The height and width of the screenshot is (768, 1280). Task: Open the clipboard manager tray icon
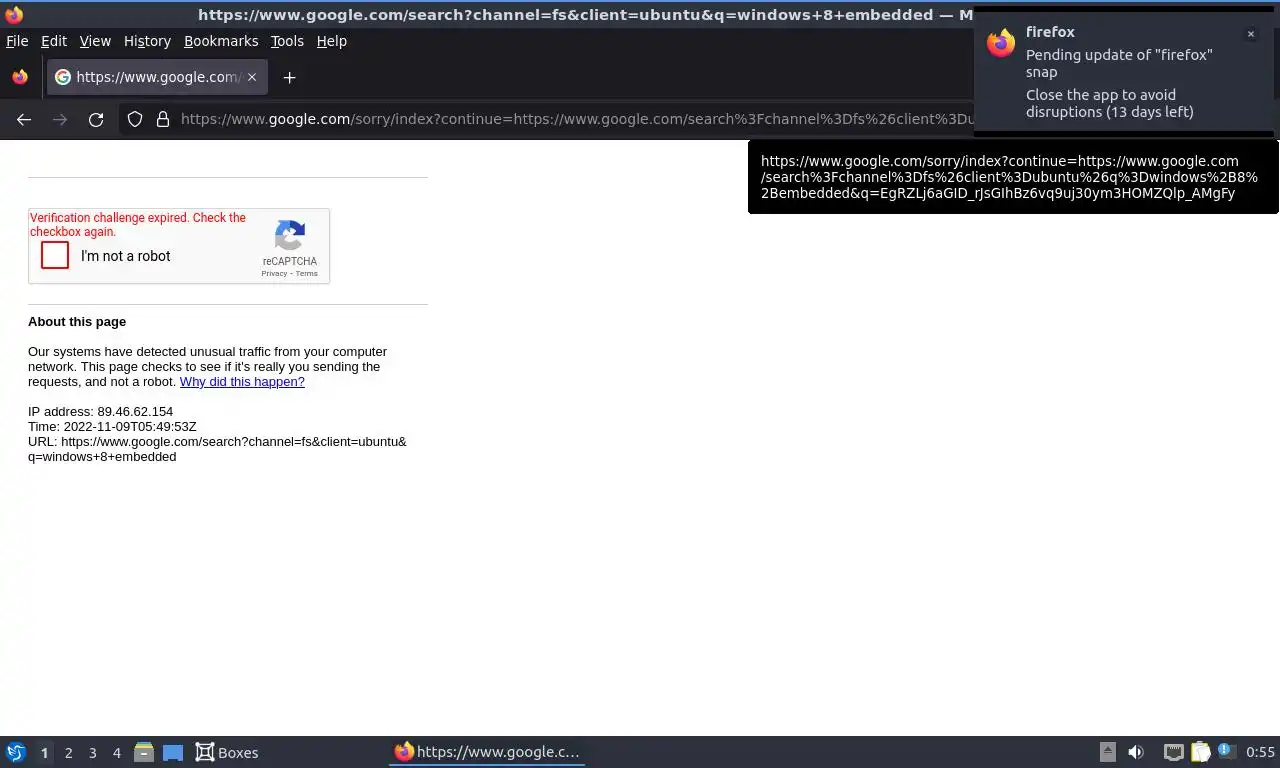tap(1200, 752)
